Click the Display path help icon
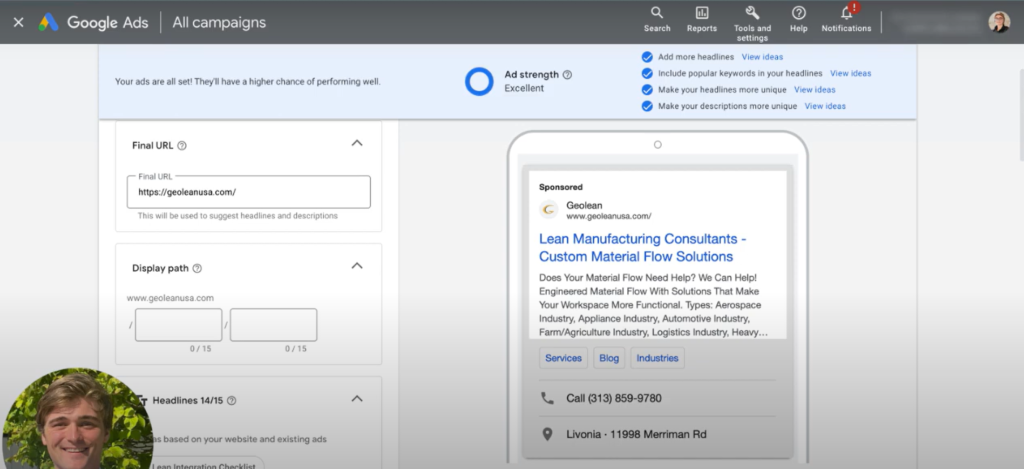 pyautogui.click(x=197, y=268)
